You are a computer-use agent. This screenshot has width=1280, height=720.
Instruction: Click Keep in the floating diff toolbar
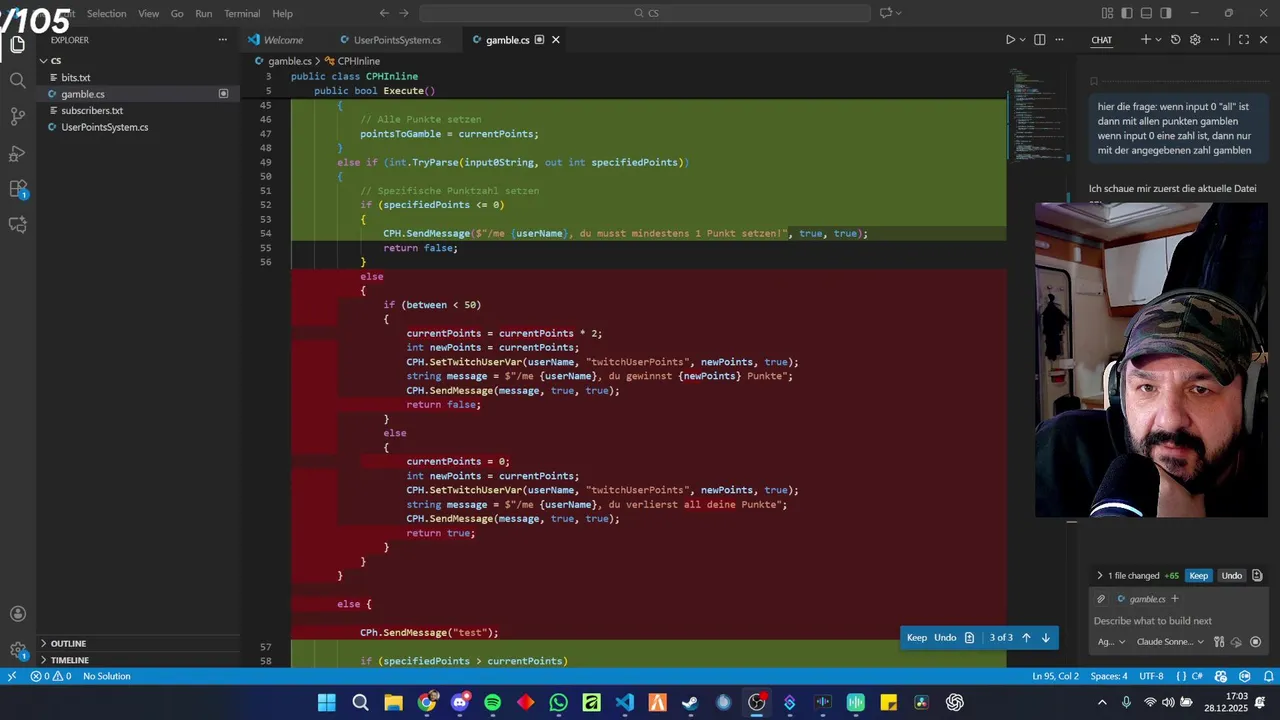(917, 638)
